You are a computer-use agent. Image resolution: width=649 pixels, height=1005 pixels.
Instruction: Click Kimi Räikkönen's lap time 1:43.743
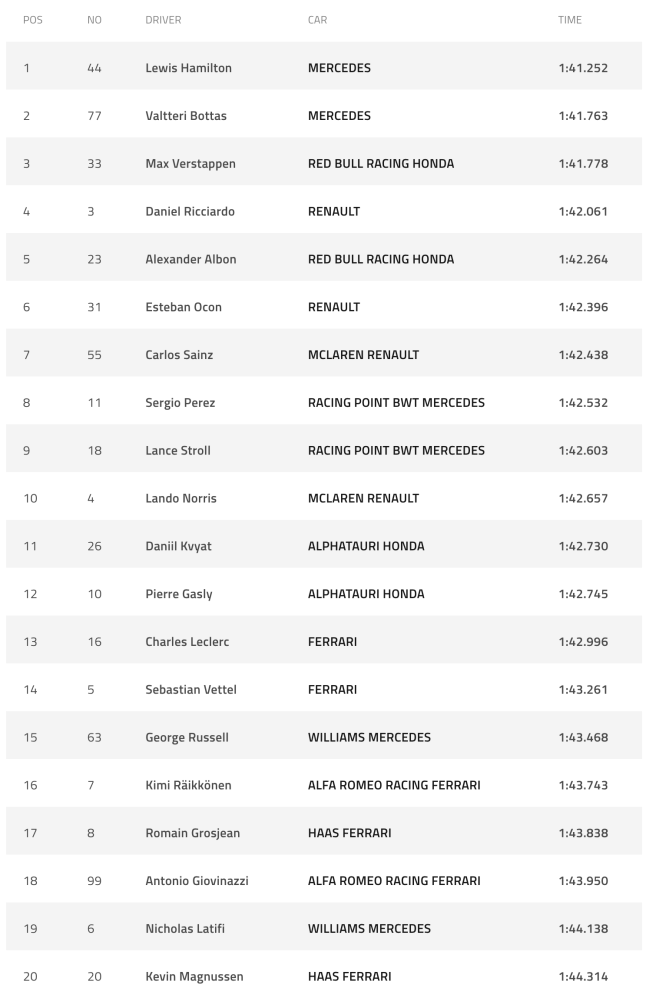click(x=583, y=785)
